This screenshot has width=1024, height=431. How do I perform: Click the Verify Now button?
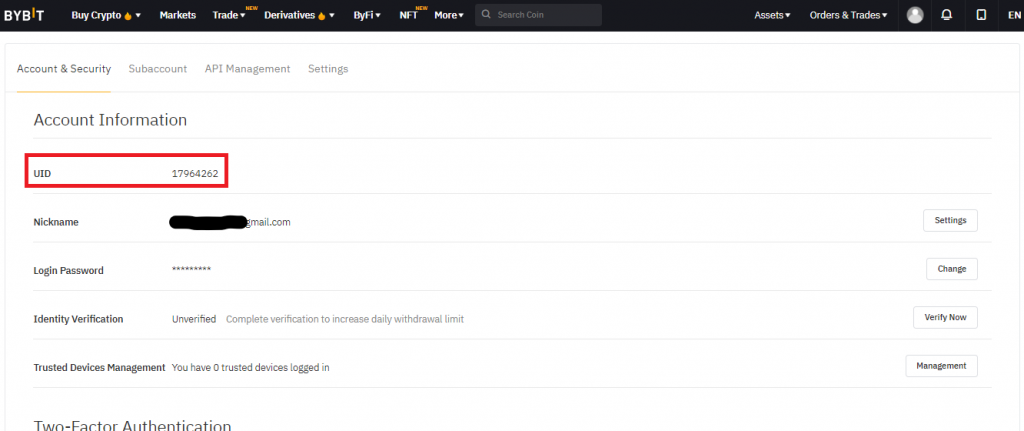click(x=944, y=317)
